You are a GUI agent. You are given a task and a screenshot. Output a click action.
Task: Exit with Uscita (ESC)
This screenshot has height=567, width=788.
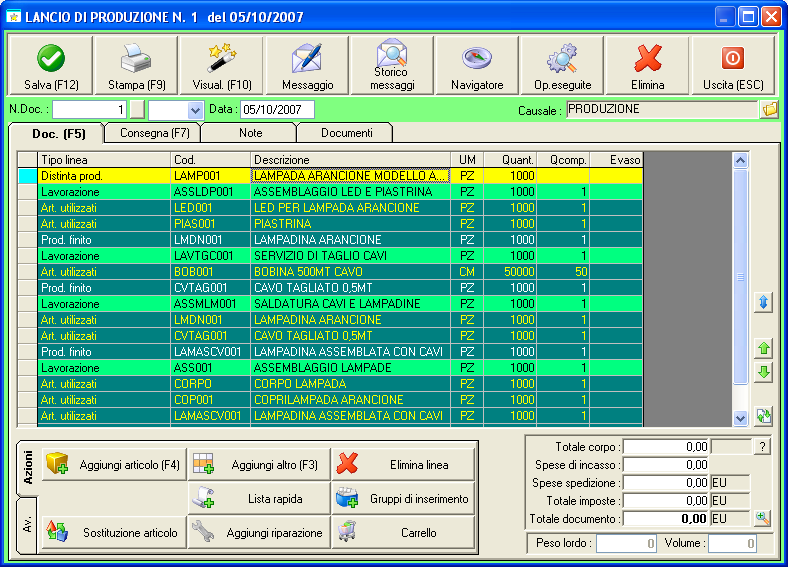tap(733, 65)
